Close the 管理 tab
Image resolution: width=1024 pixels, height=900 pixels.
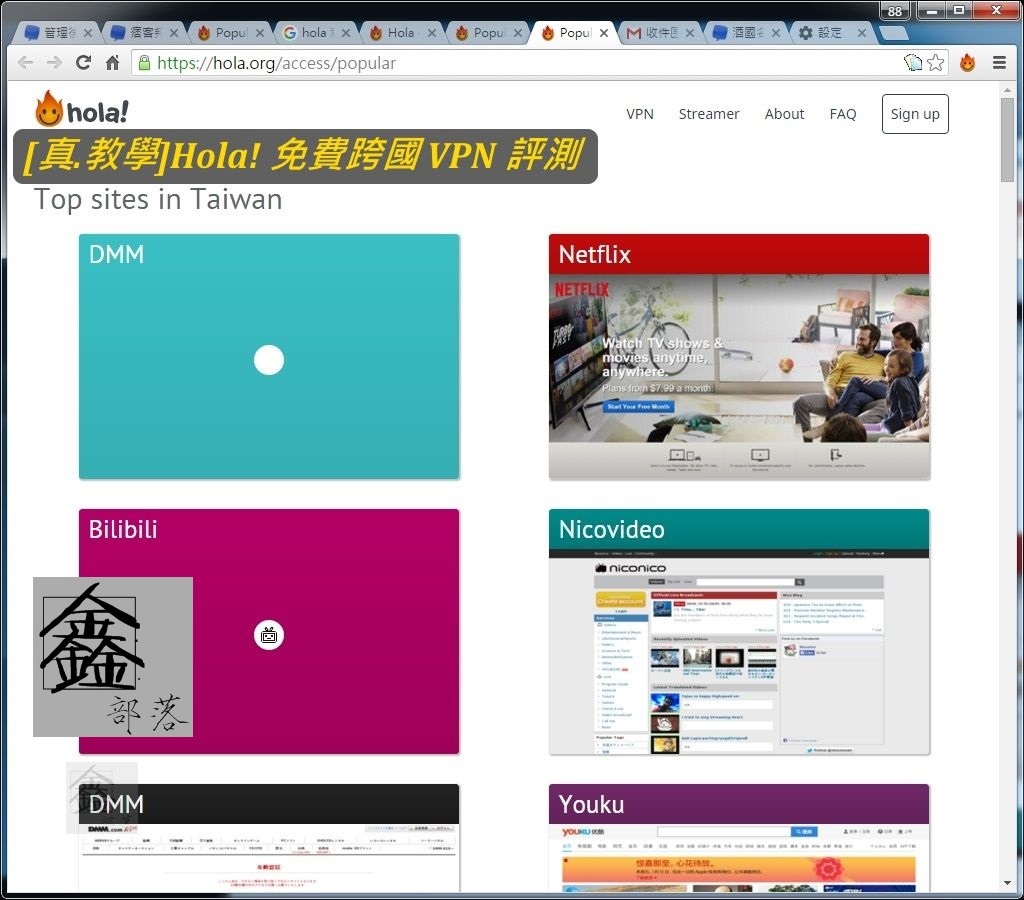[x=88, y=33]
